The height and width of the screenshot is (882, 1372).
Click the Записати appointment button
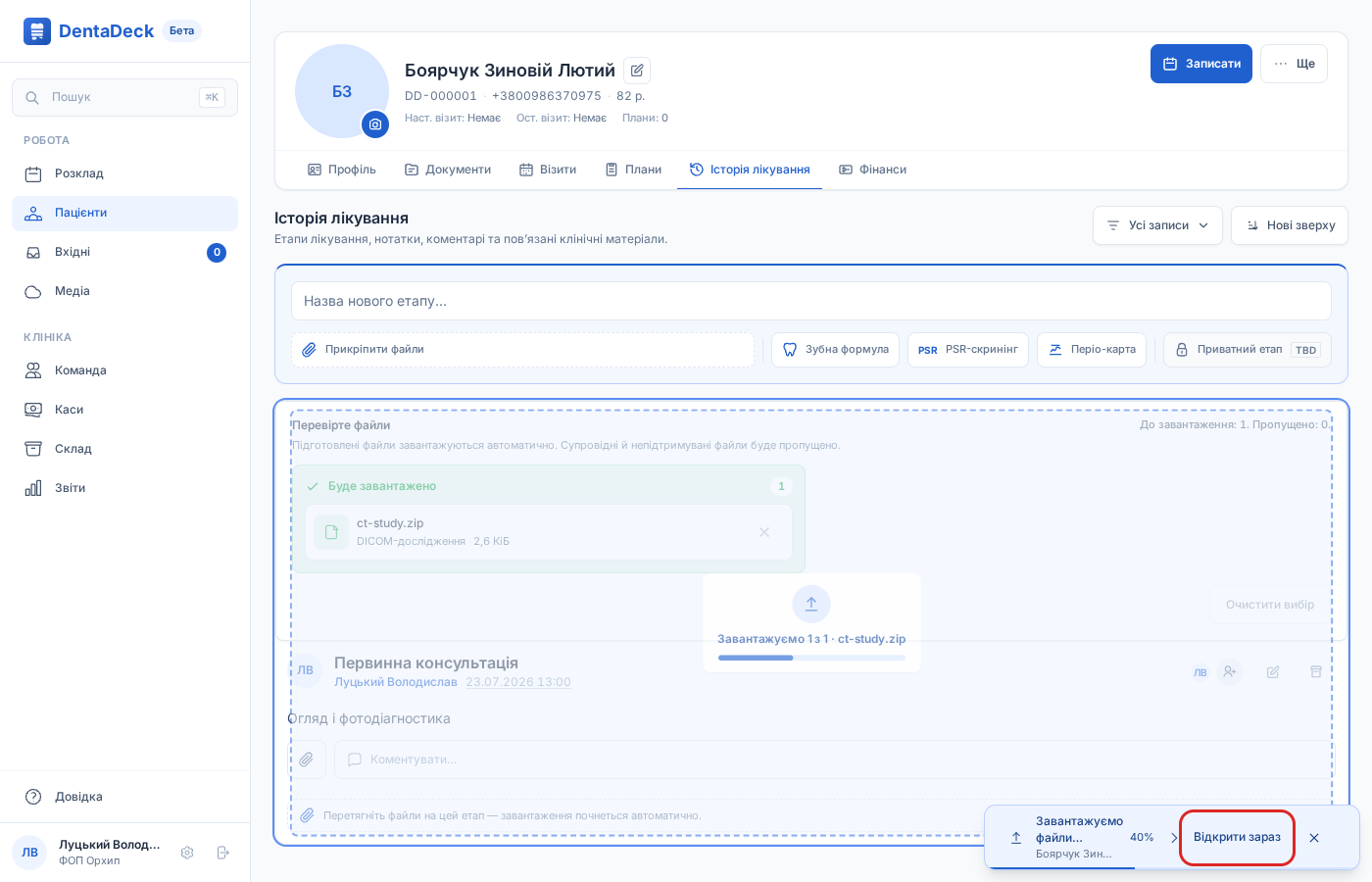[x=1201, y=64]
